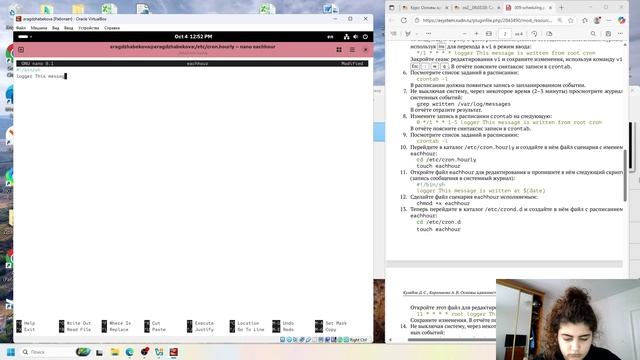This screenshot has height=360, width=640.
Task: Switch to the second Edge tab
Action: click(x=477, y=8)
